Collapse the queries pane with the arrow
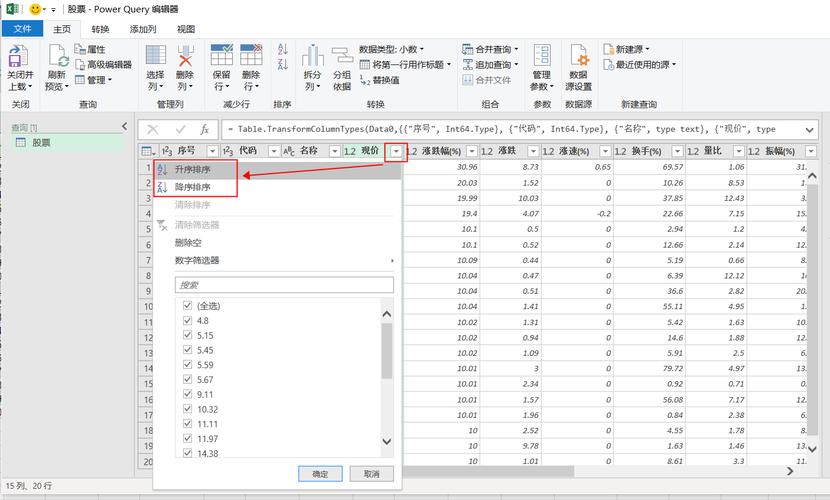830x500 pixels. (124, 126)
